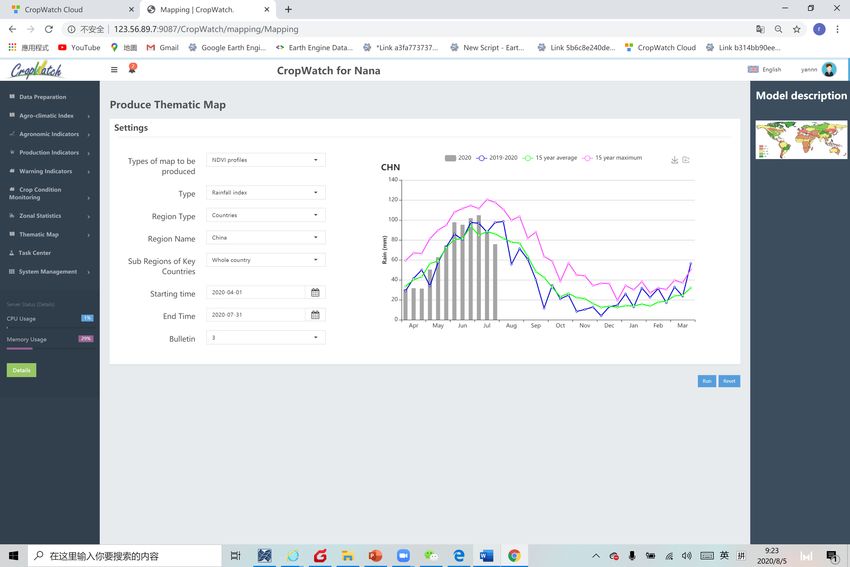Expand the Zonal Statistics menu

tap(50, 216)
